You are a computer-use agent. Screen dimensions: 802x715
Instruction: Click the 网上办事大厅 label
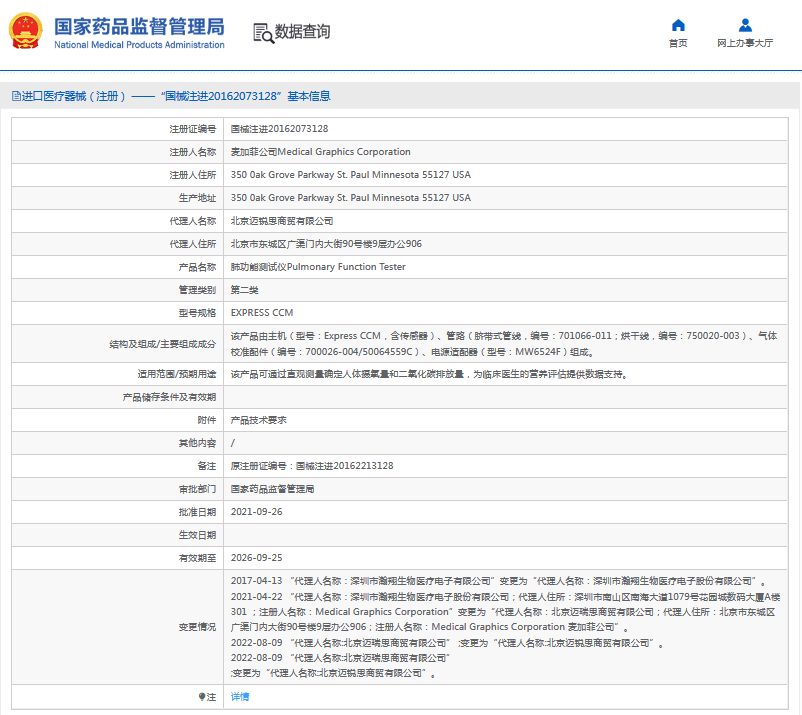pos(745,43)
